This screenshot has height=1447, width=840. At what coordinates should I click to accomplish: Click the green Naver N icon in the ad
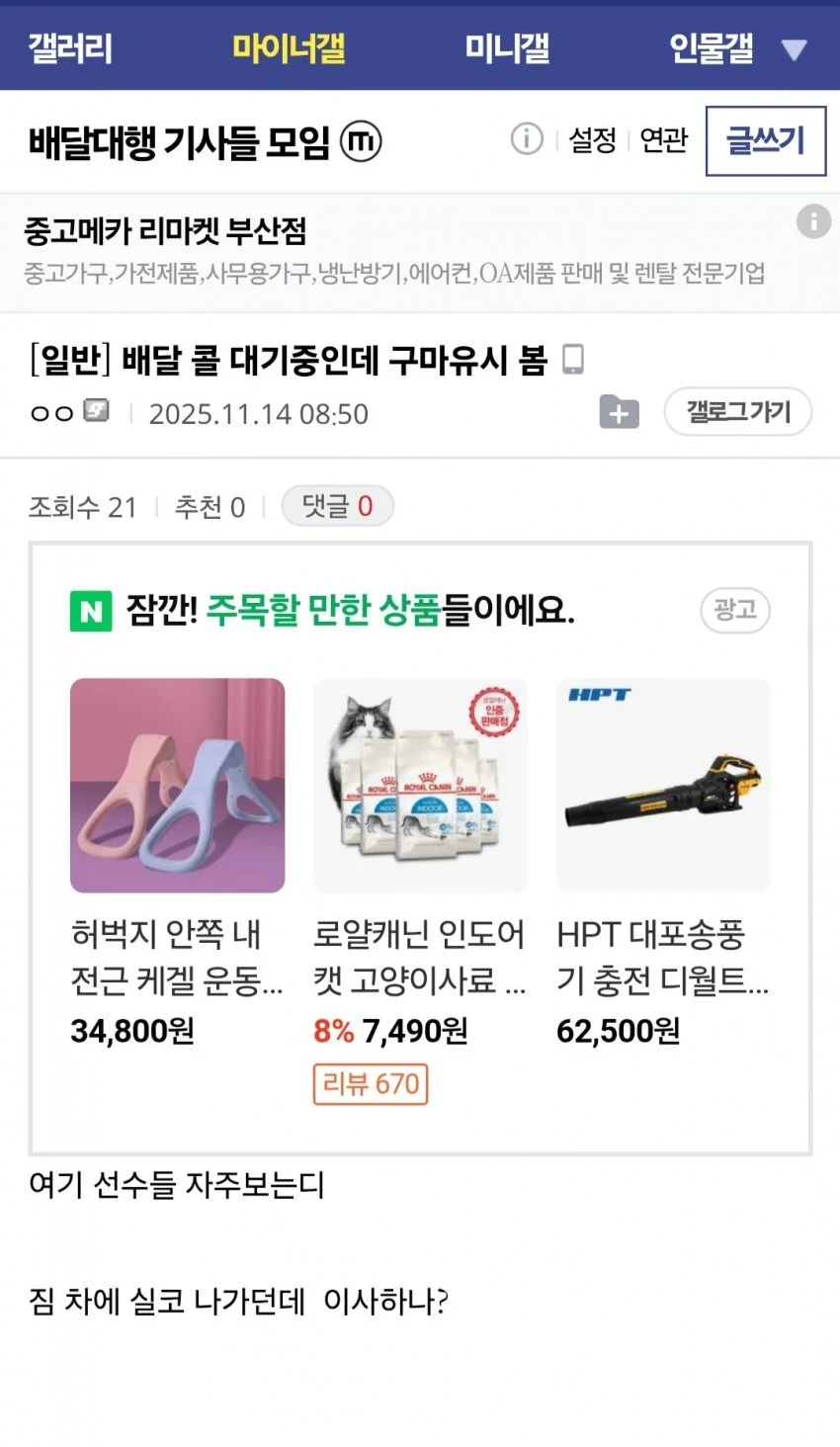pos(92,611)
